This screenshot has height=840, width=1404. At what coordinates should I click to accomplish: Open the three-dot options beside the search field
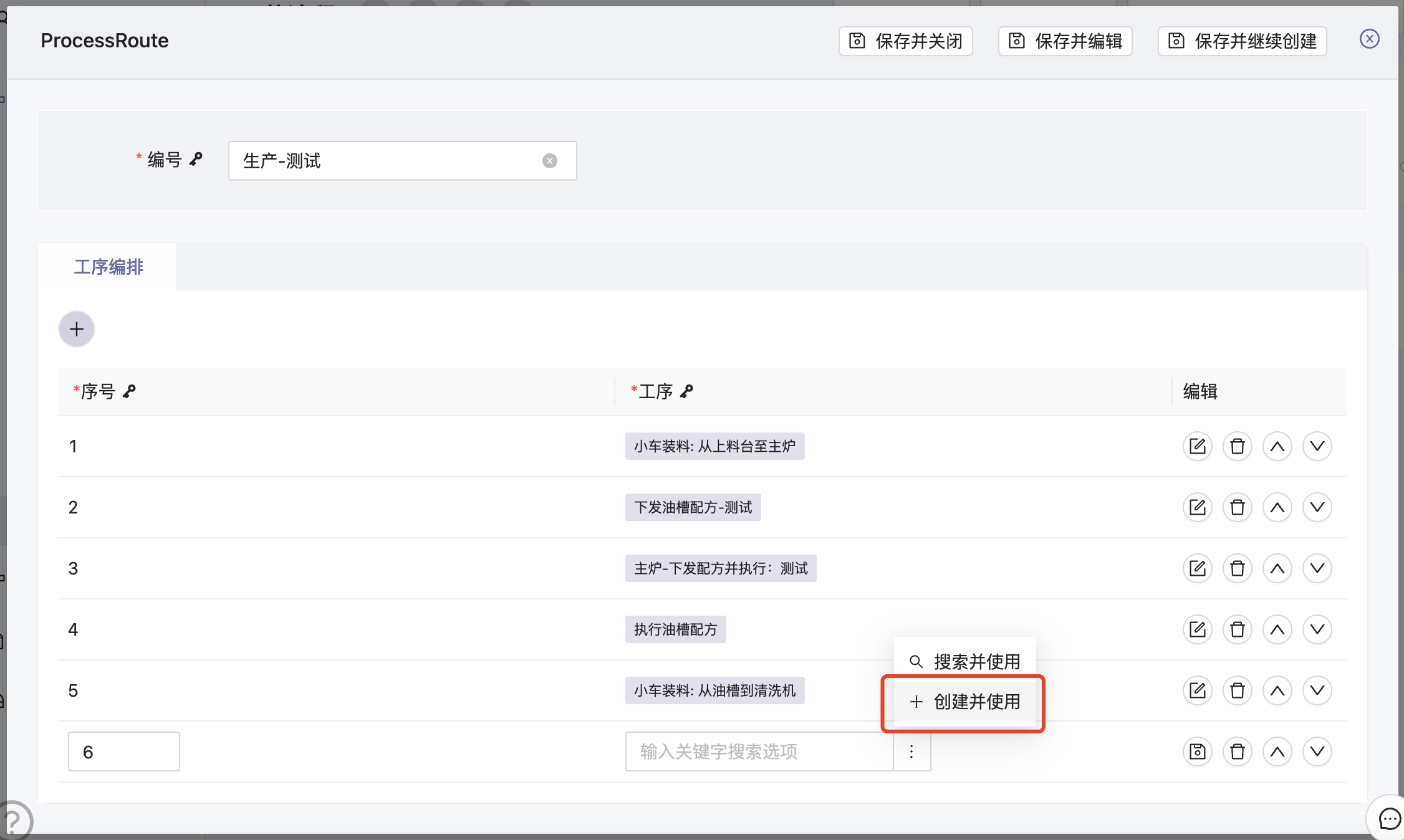point(911,752)
